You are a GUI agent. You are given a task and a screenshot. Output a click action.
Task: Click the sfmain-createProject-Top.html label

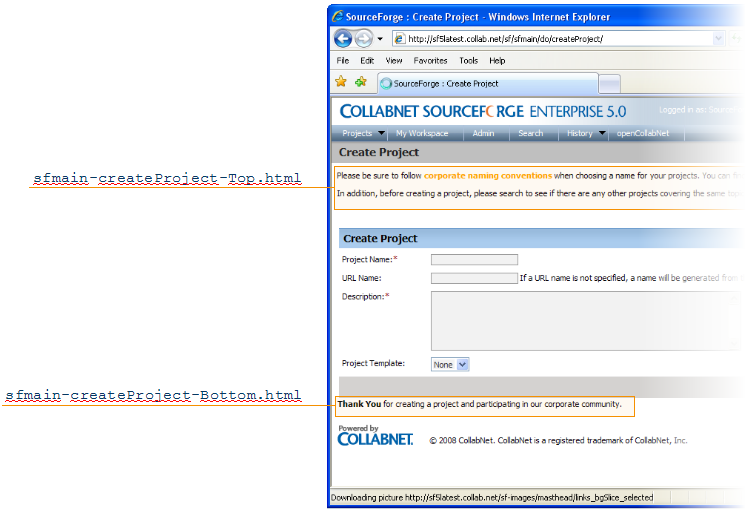pyautogui.click(x=167, y=178)
